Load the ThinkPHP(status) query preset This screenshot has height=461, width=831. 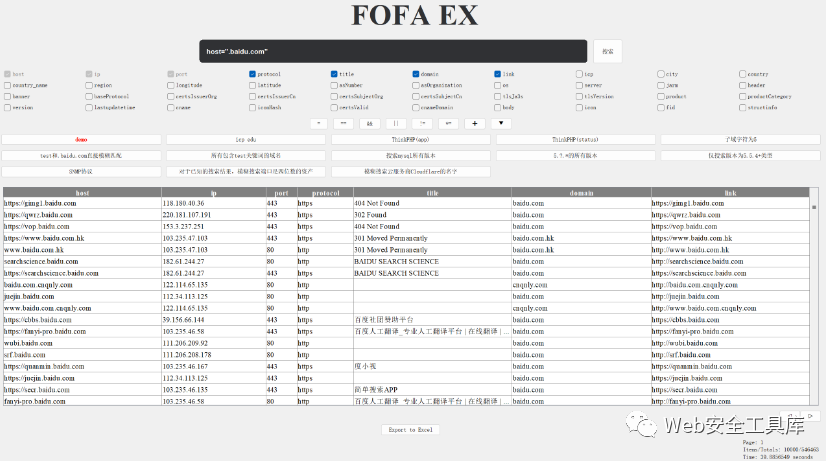(576, 139)
